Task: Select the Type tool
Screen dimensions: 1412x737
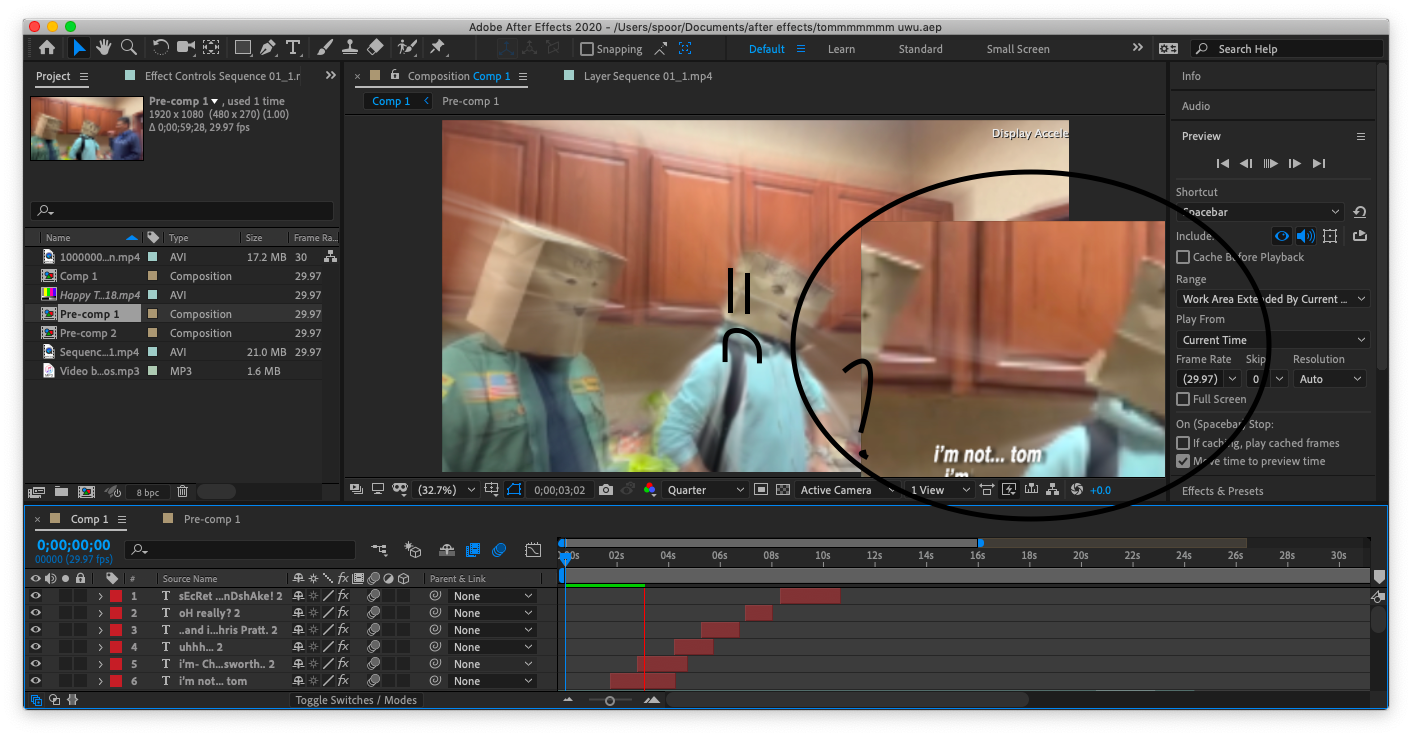Action: tap(294, 47)
